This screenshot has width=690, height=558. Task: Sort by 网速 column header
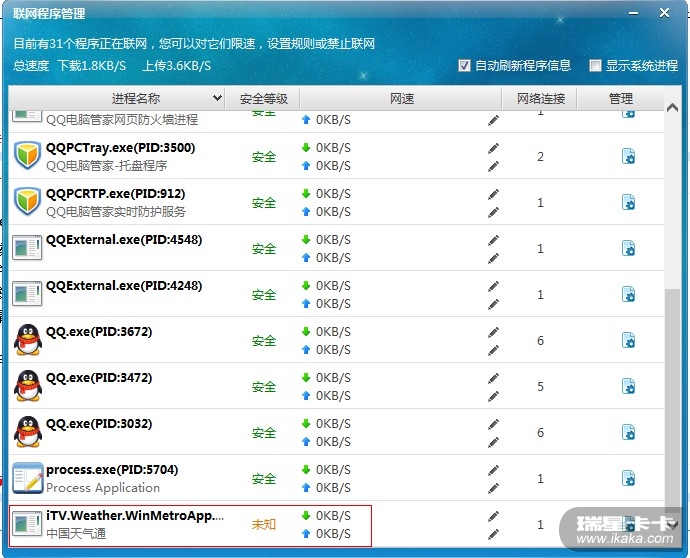[x=401, y=99]
